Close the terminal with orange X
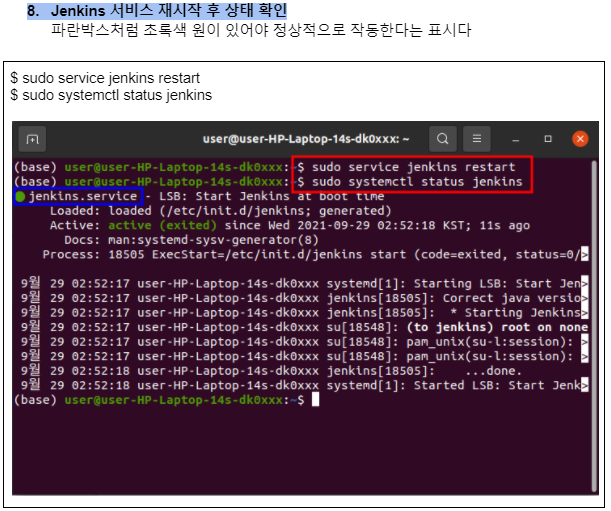The image size is (611, 511). tap(580, 139)
